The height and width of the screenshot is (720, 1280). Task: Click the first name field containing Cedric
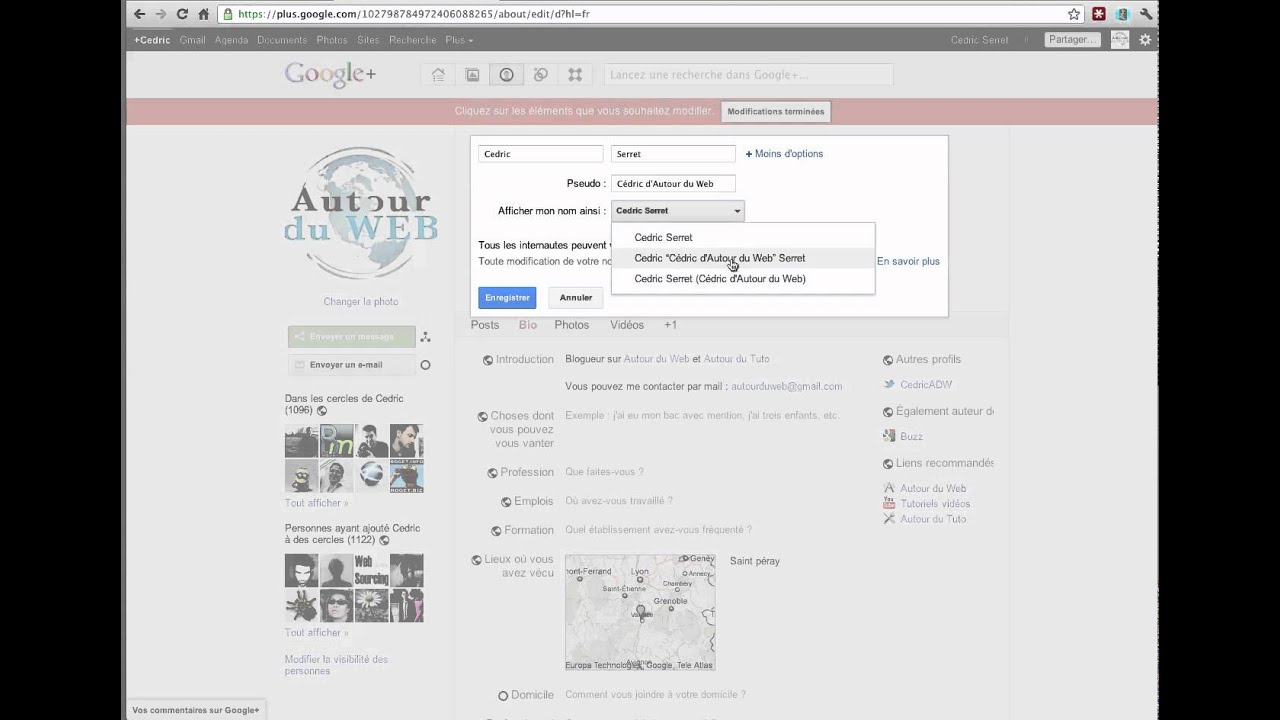[541, 154]
